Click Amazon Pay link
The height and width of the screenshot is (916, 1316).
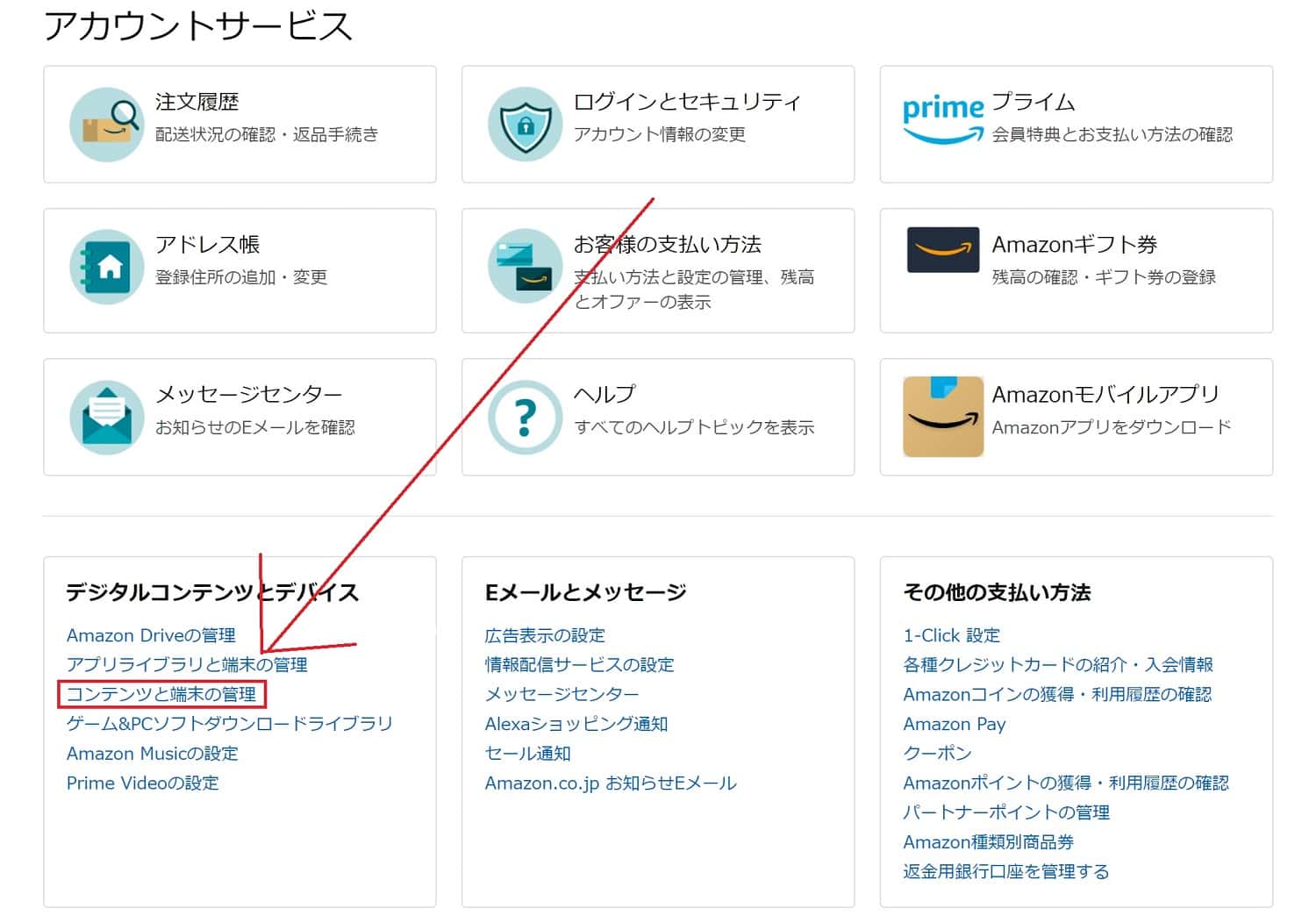(x=955, y=724)
